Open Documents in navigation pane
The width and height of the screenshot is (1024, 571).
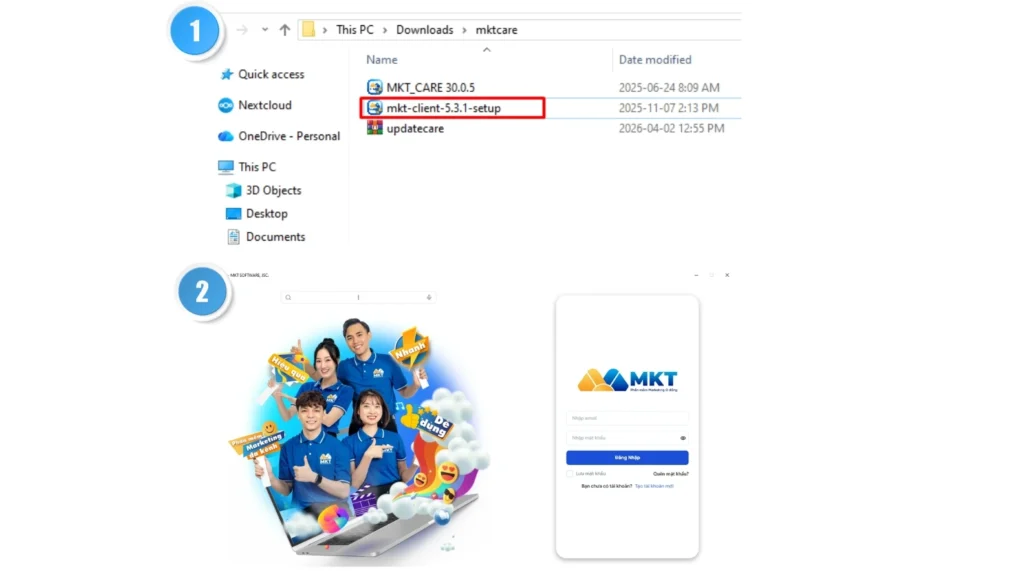click(275, 237)
